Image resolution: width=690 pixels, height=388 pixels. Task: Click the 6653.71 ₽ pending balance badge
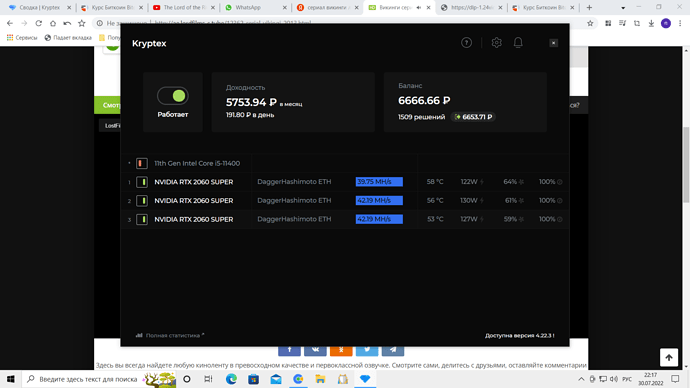tap(473, 117)
